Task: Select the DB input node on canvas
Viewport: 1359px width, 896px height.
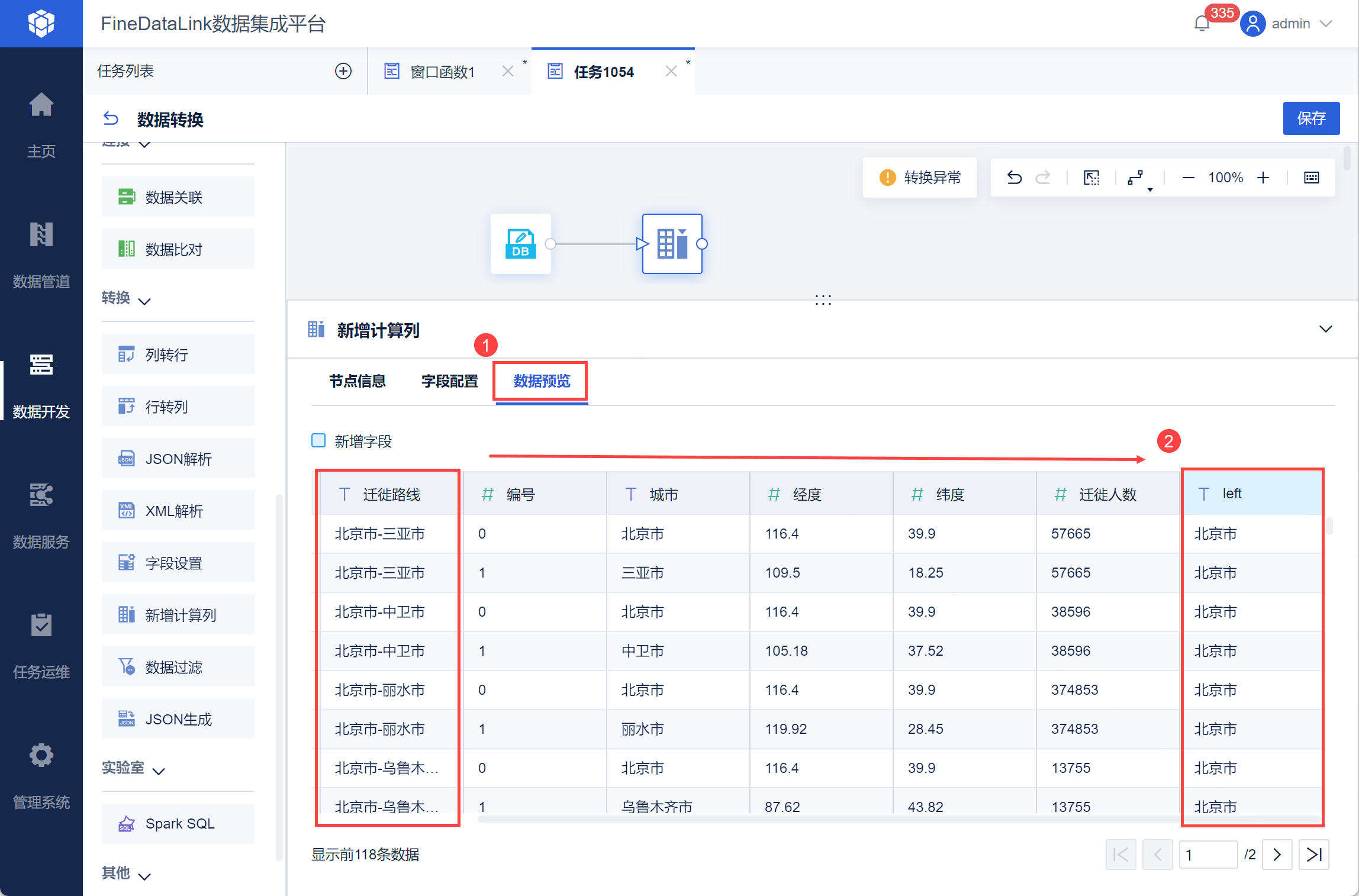Action: 520,244
